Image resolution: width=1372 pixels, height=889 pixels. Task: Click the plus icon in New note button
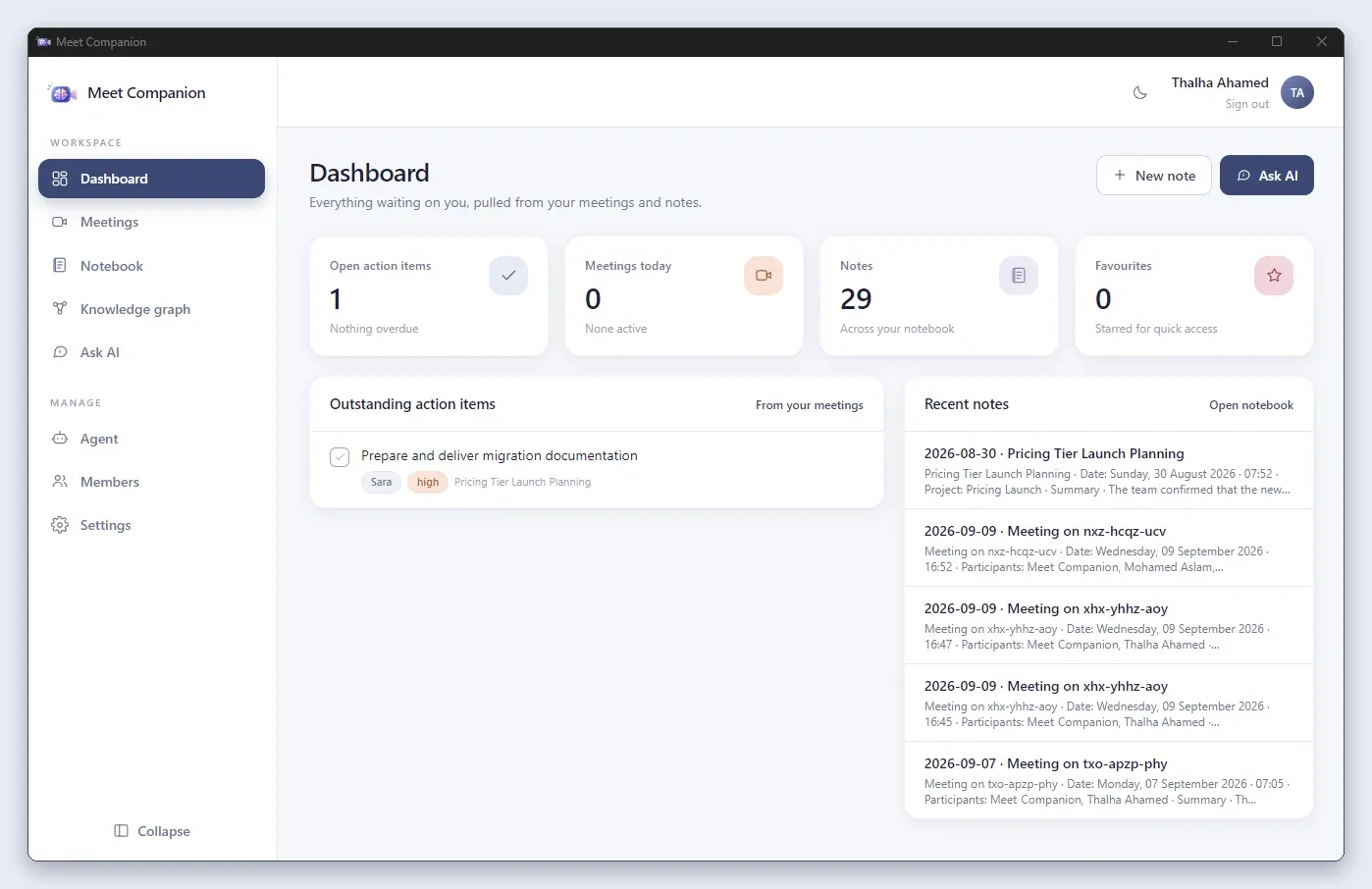[1120, 176]
